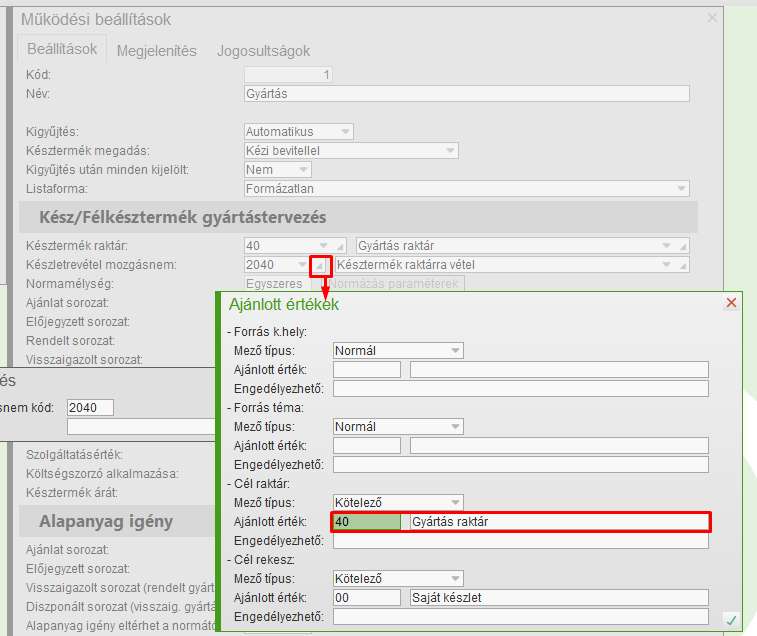Image resolution: width=757 pixels, height=636 pixels.
Task: Click Alapanyag igény eltérhet a normától label
Action: point(121,626)
